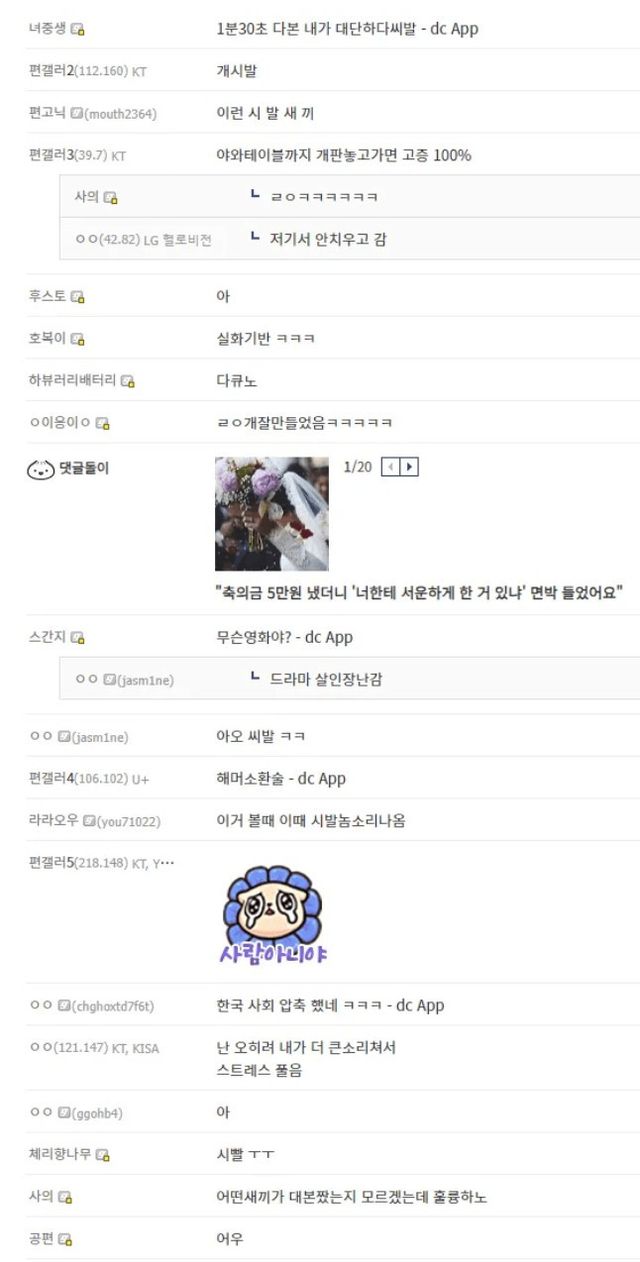The height and width of the screenshot is (1262, 640).
Task: Click the badge icon next to 스간지
Action: coord(78,638)
